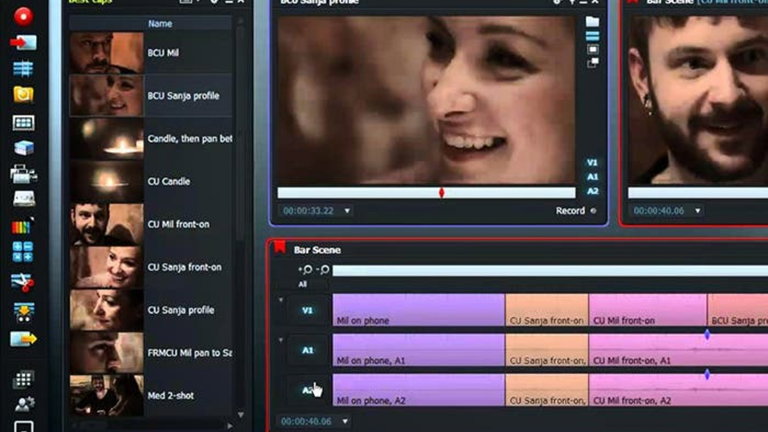The image size is (768, 432).
Task: Toggle A2 channel in source viewer
Action: [x=592, y=191]
